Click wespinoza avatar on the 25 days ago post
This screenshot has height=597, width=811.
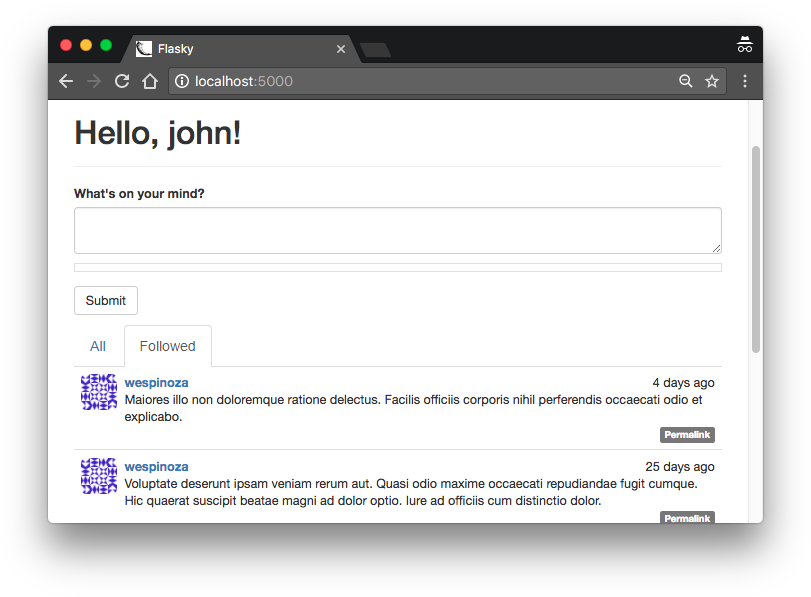pos(99,476)
